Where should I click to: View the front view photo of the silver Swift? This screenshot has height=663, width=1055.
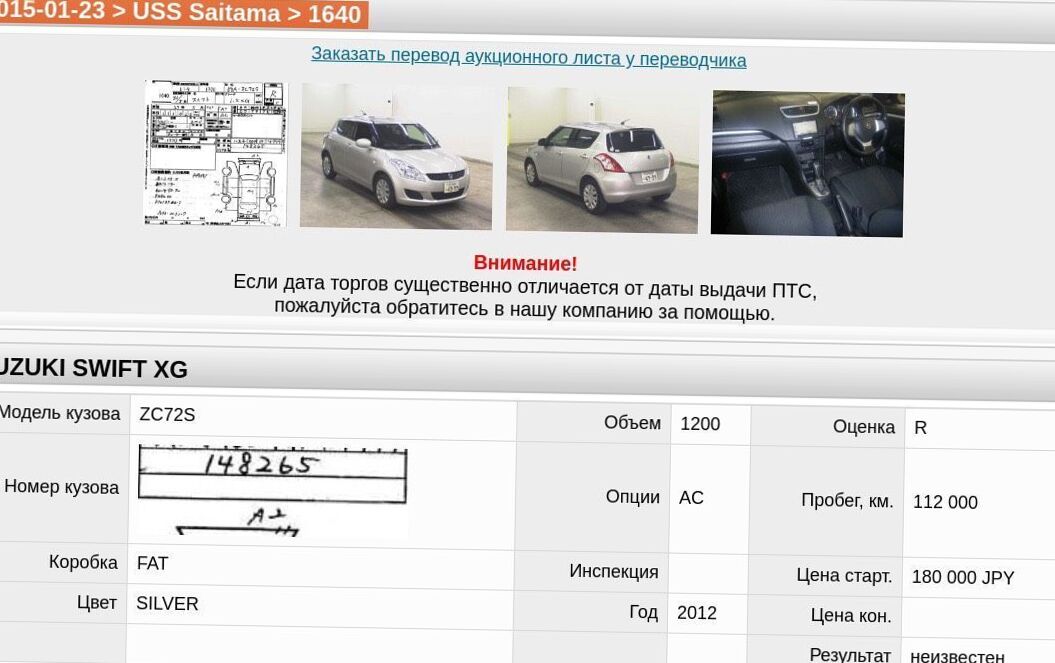pos(396,156)
